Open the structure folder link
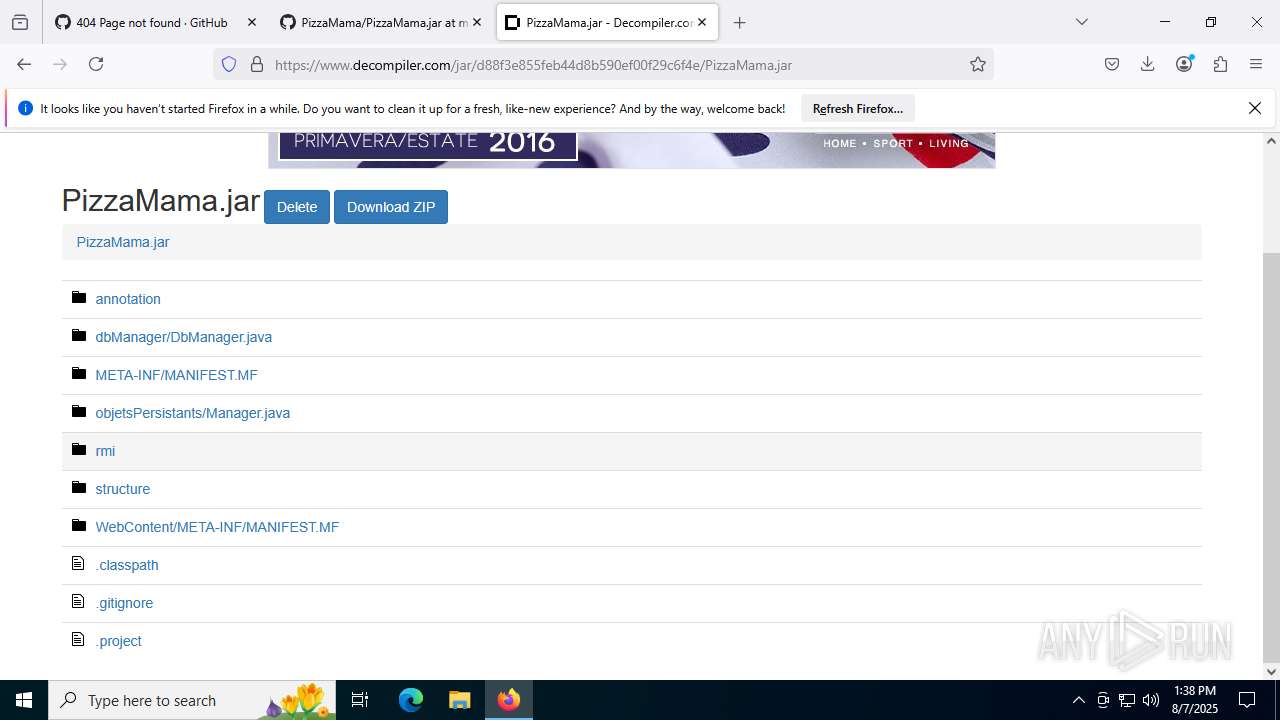Screen dimensions: 1280x720 [x=122, y=489]
